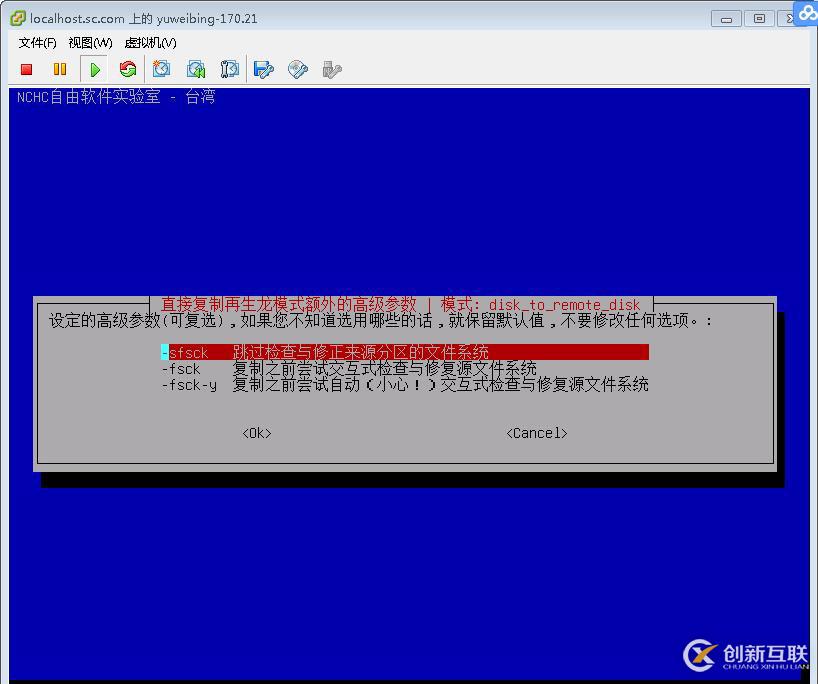Revert VM to previous snapshot
818x684 pixels.
(x=195, y=69)
